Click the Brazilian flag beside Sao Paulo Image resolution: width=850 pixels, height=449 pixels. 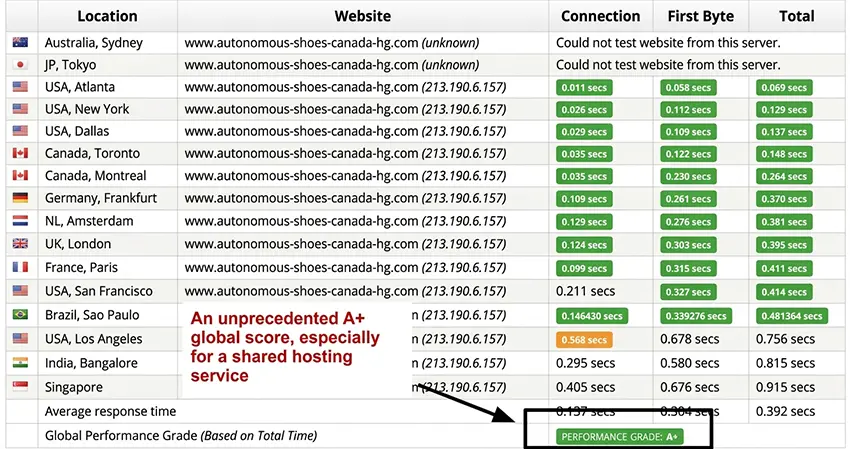pyautogui.click(x=20, y=315)
